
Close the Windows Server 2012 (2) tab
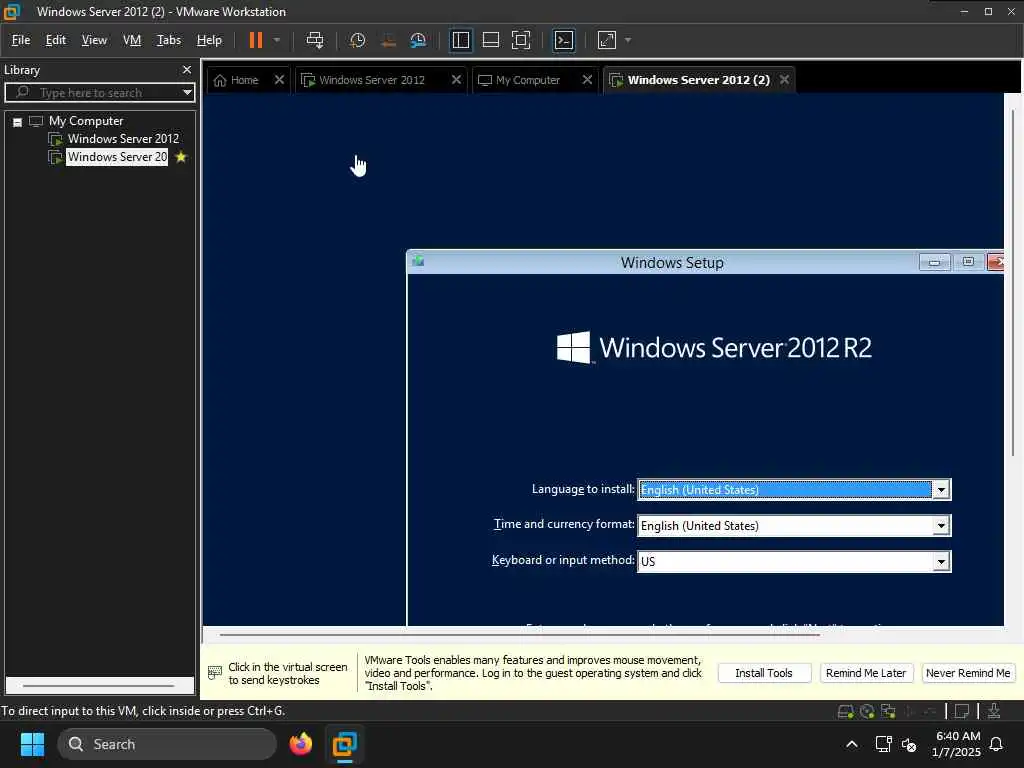[x=784, y=80]
